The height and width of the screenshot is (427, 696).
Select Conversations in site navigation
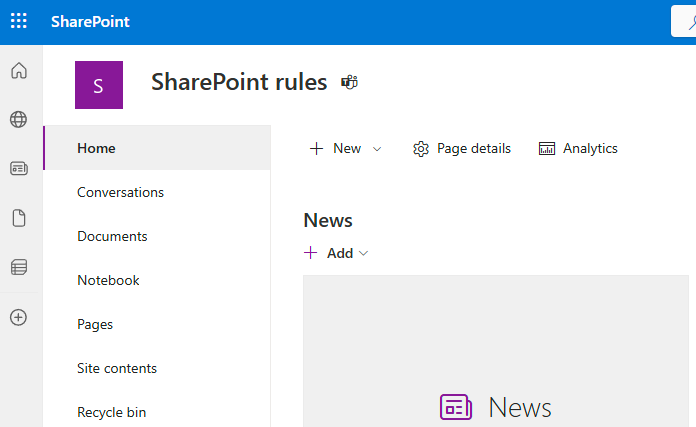tap(120, 193)
